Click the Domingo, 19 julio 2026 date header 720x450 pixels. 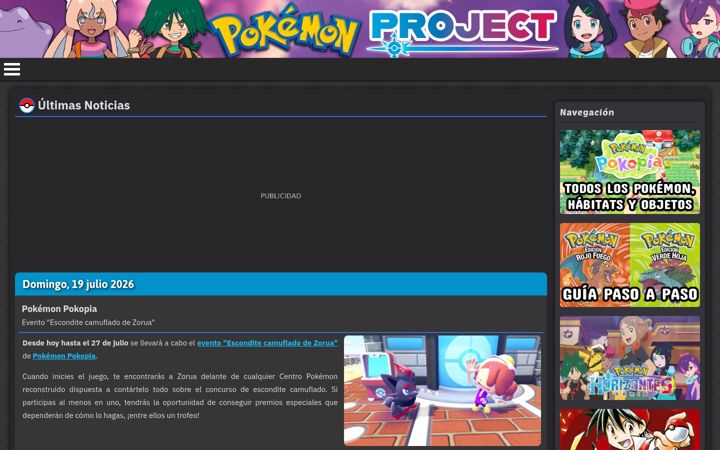281,284
